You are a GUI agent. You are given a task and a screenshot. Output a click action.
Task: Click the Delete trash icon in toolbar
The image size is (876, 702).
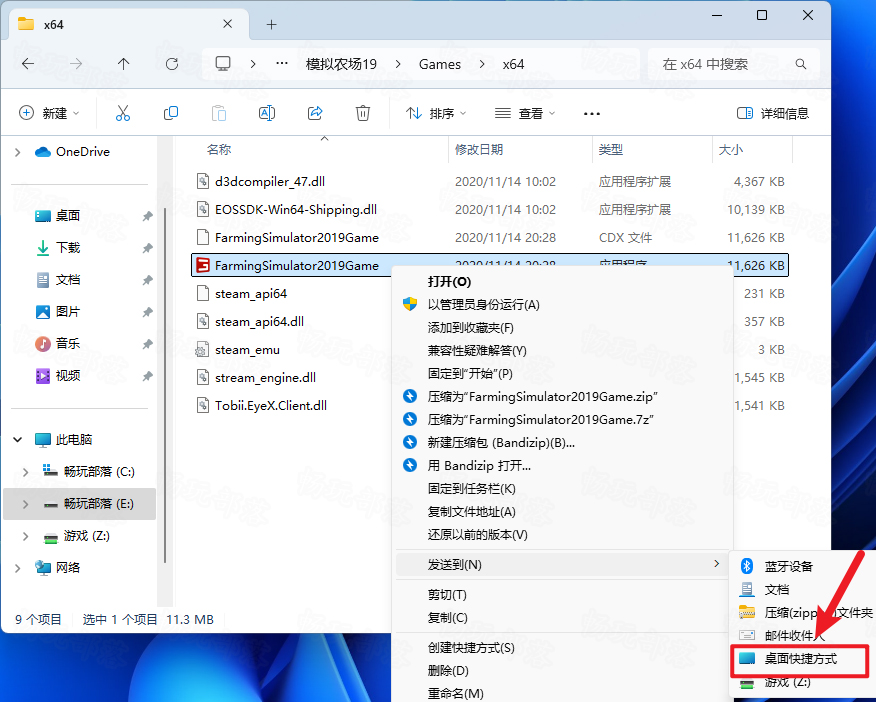(x=363, y=113)
